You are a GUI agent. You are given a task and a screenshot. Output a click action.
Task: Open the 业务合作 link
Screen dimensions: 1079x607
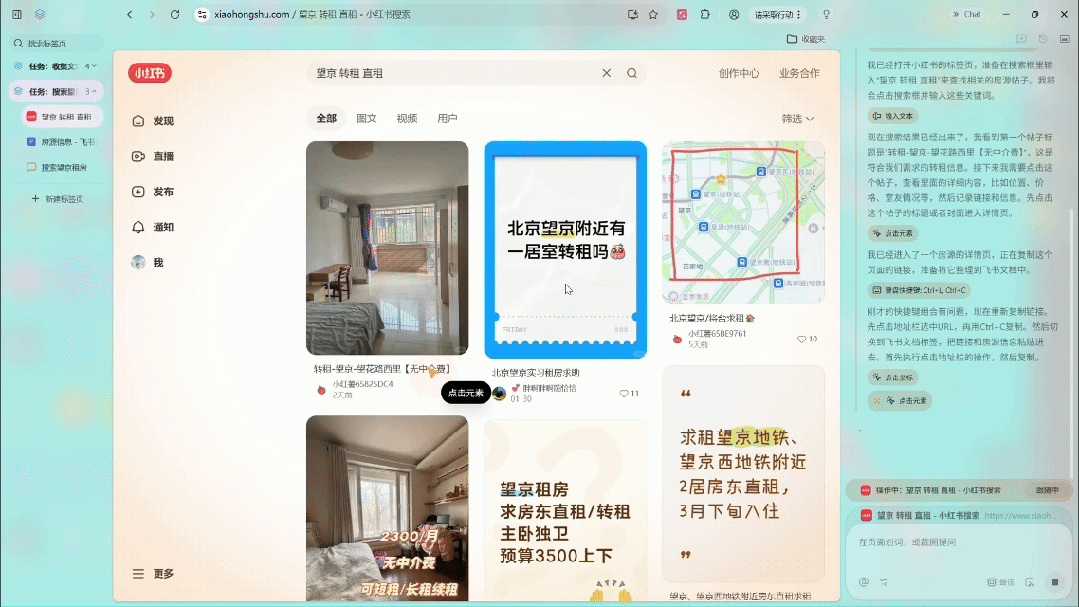[799, 73]
